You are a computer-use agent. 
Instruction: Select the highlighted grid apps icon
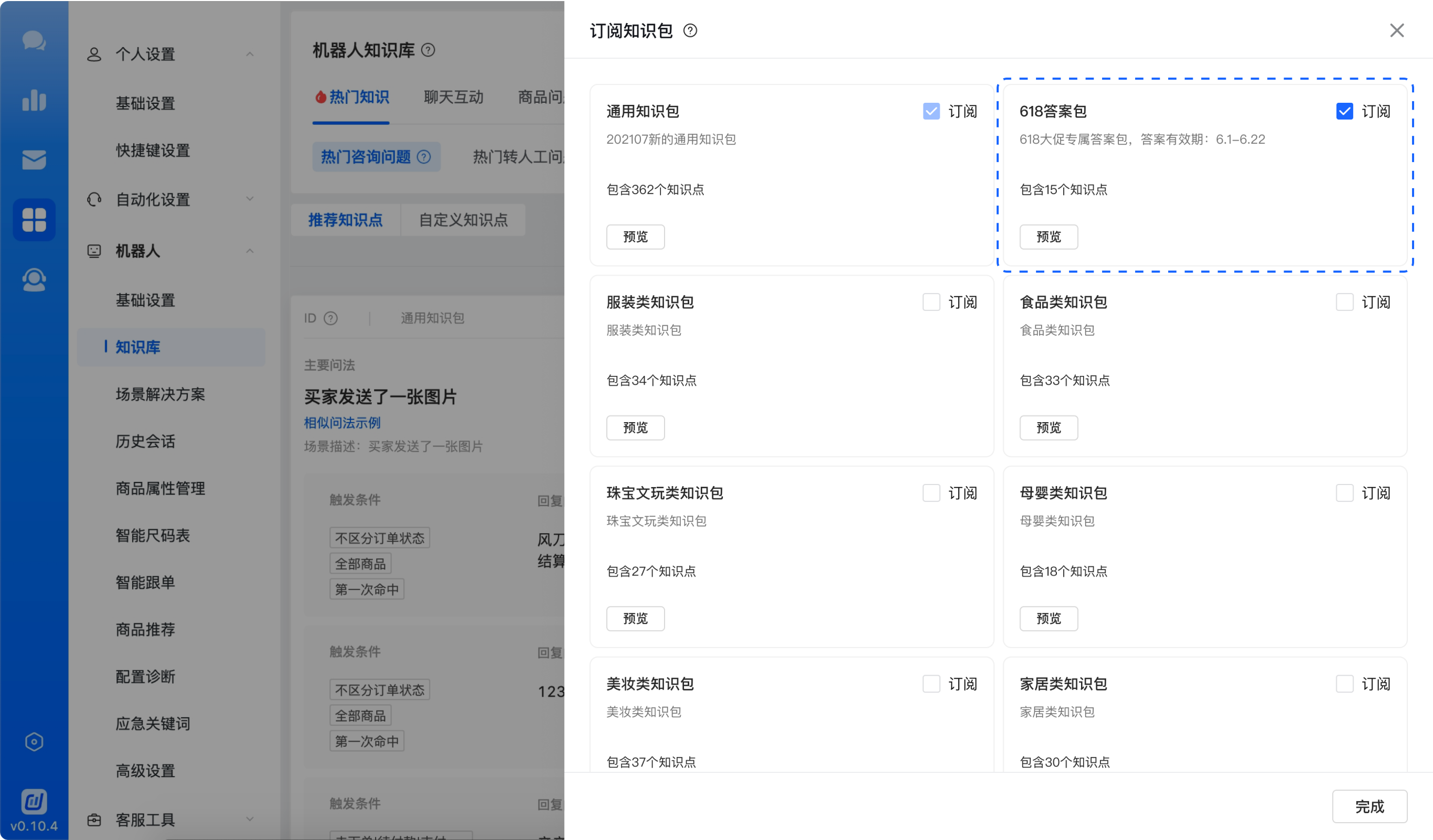pyautogui.click(x=34, y=220)
